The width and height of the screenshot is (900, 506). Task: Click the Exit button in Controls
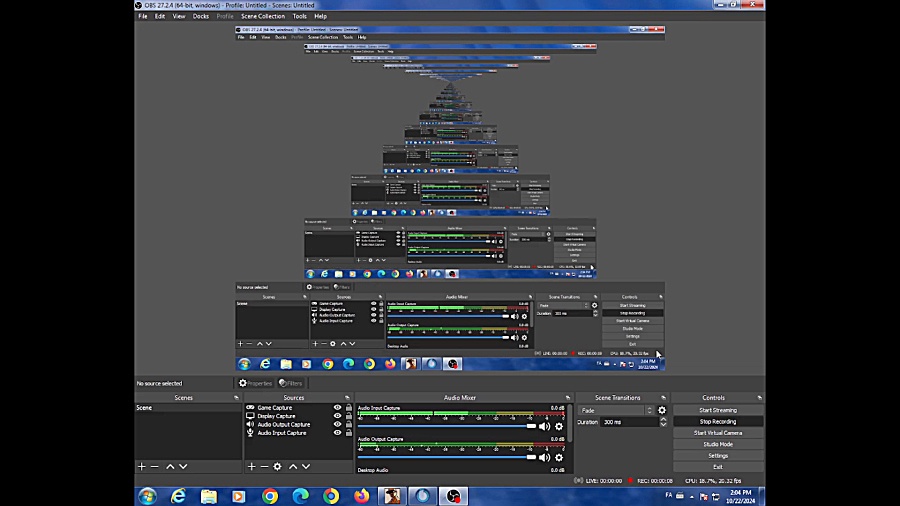click(x=718, y=467)
